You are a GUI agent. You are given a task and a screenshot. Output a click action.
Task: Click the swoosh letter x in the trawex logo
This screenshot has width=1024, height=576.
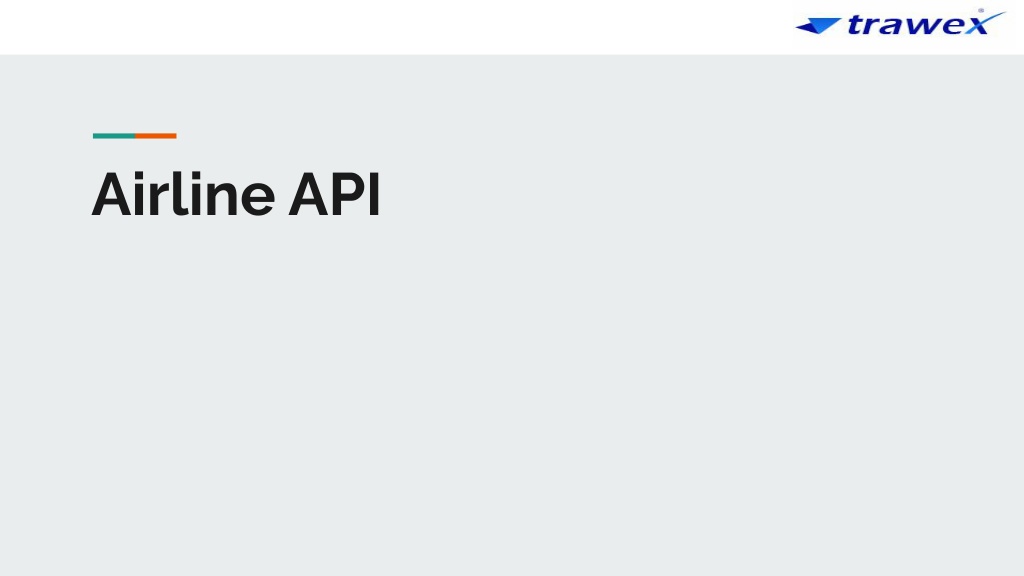point(983,23)
